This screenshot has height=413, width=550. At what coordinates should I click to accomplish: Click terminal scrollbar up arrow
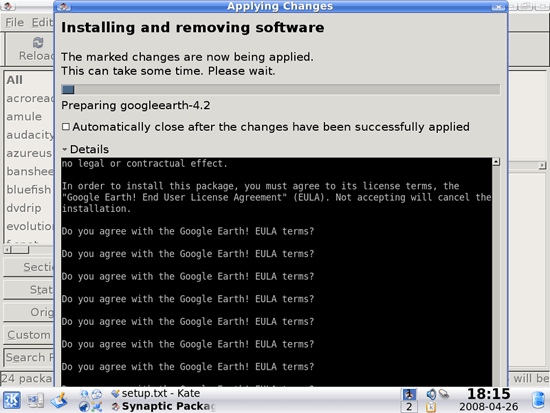click(496, 162)
